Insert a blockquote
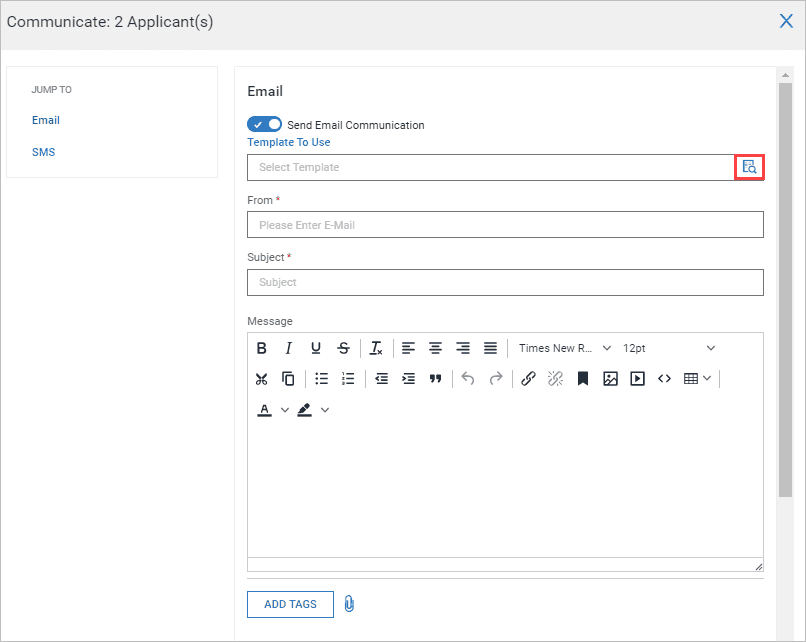 tap(435, 379)
